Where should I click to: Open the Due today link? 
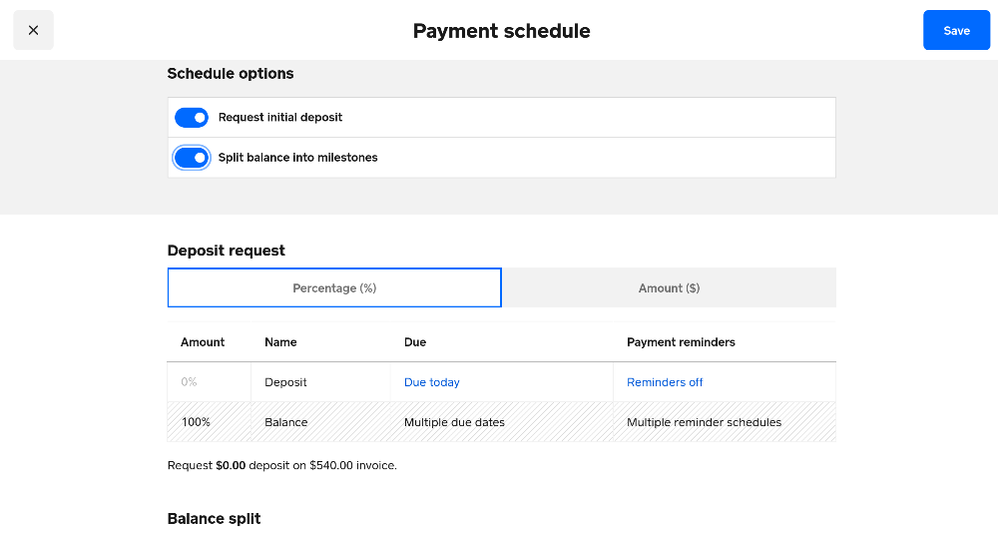tap(432, 382)
